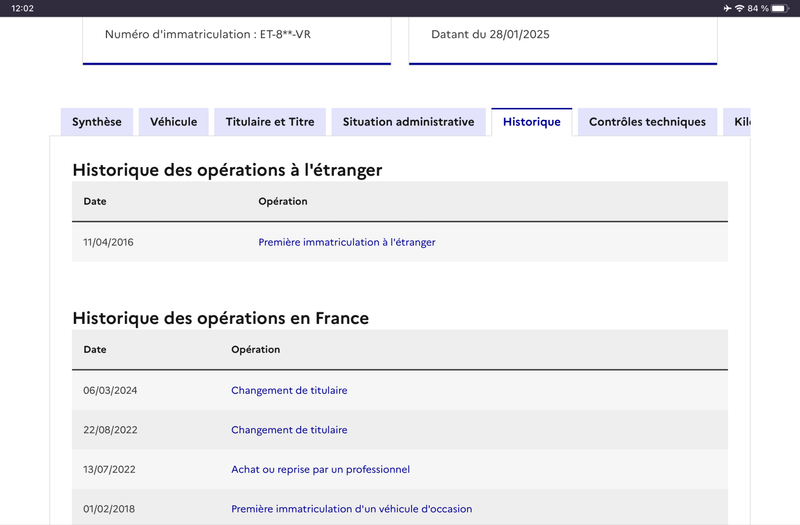Tap the airplane mode icon in status bar

tap(727, 8)
